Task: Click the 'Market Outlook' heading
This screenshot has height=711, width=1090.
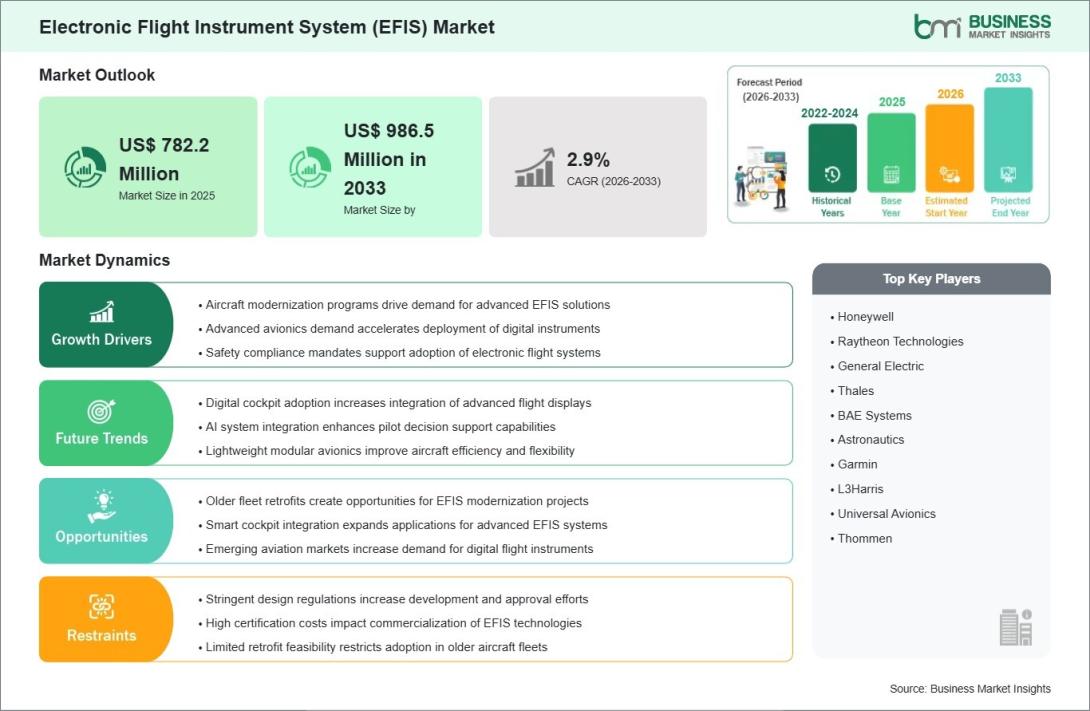Action: (97, 75)
